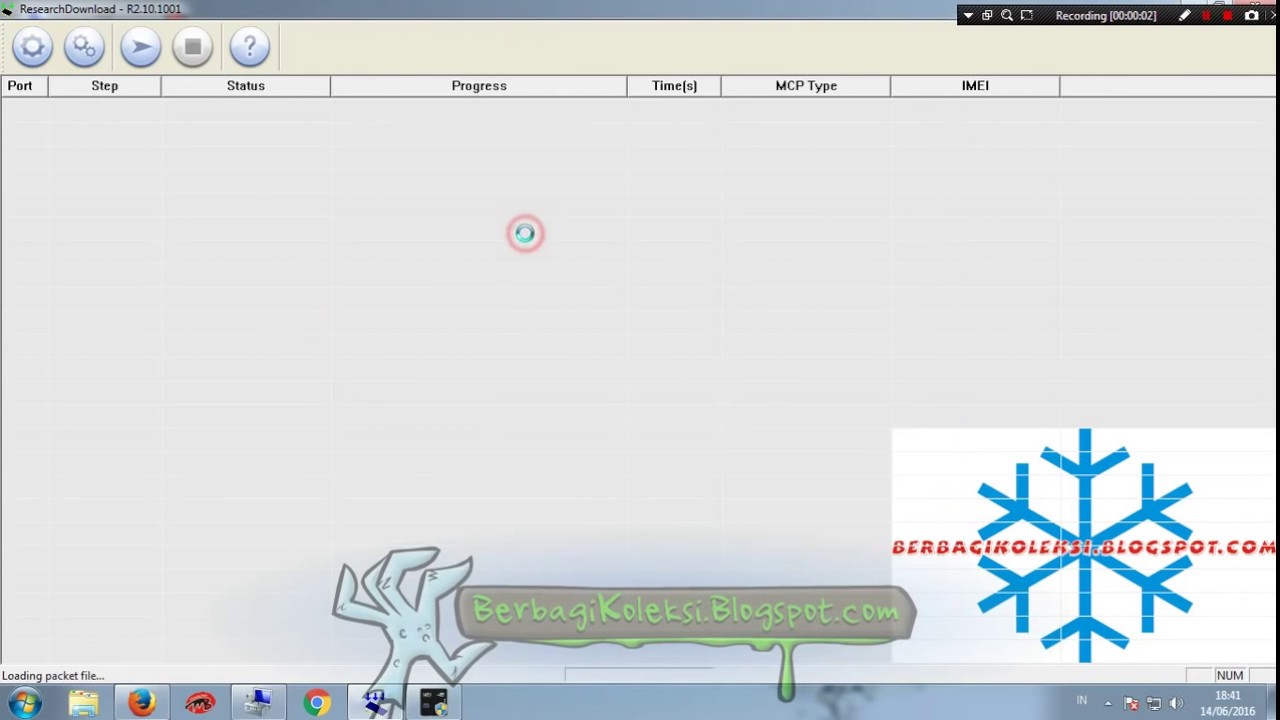Image resolution: width=1280 pixels, height=720 pixels.
Task: Click the Status column header
Action: [246, 86]
